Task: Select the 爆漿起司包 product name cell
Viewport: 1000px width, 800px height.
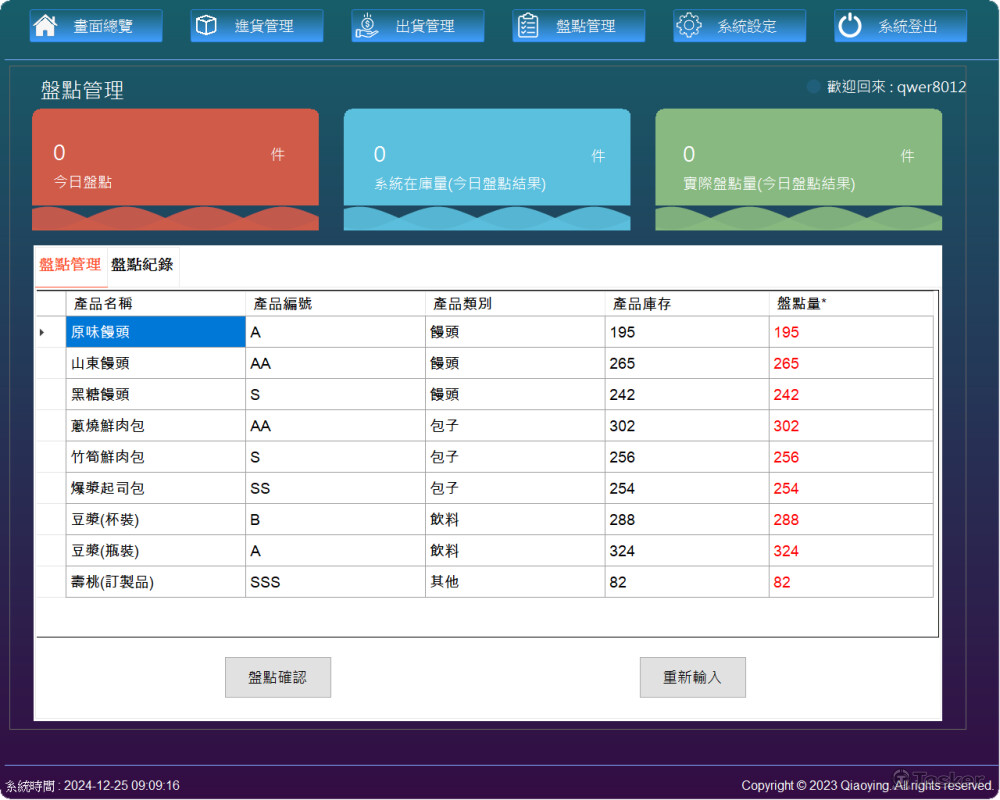Action: pos(155,488)
